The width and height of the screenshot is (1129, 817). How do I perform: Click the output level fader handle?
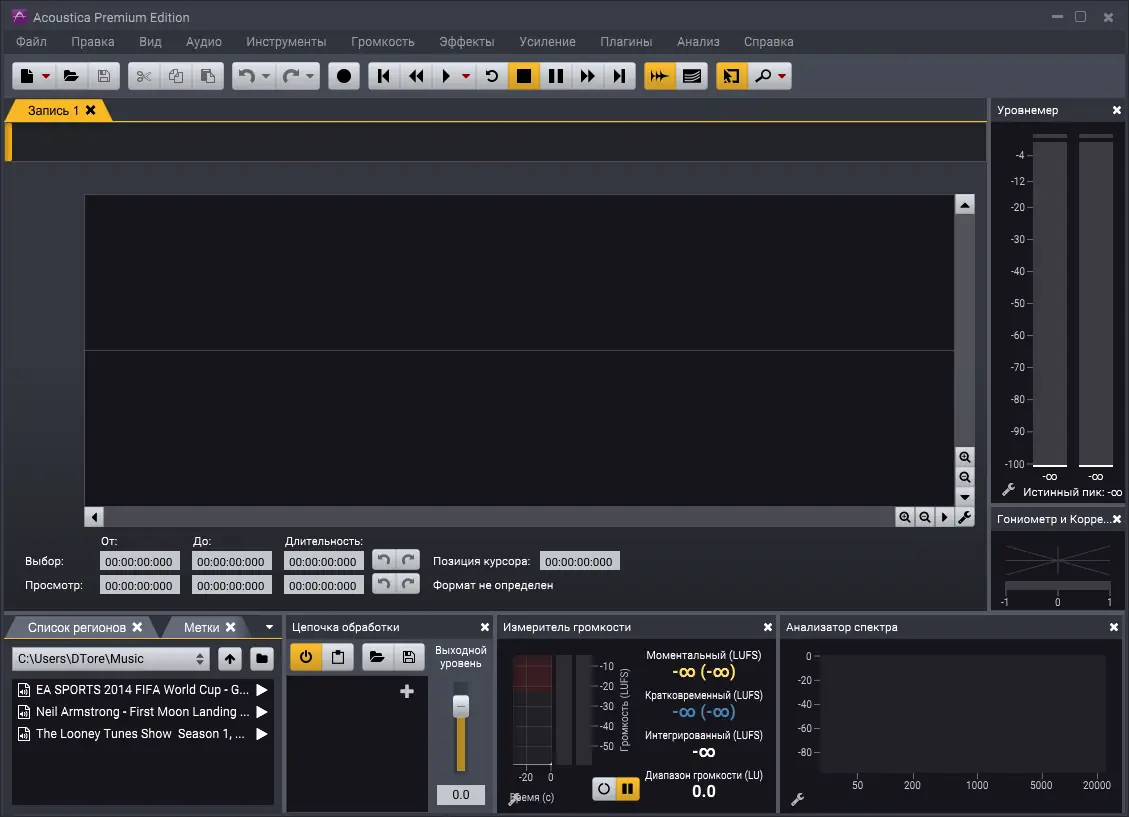tap(461, 706)
